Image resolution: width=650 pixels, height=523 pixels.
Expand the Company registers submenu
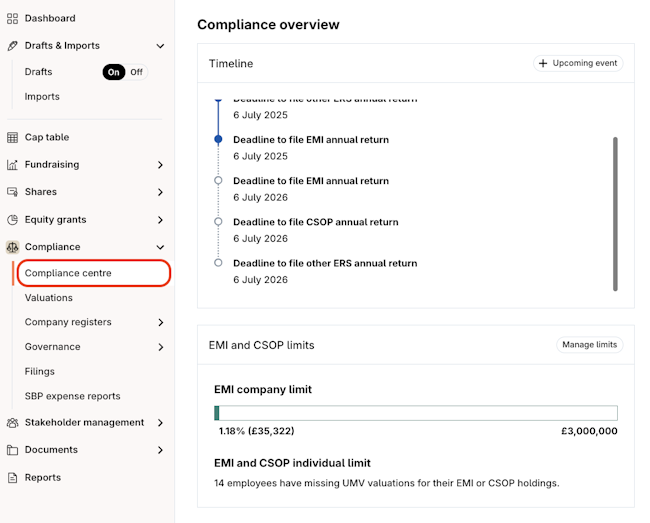pyautogui.click(x=160, y=322)
